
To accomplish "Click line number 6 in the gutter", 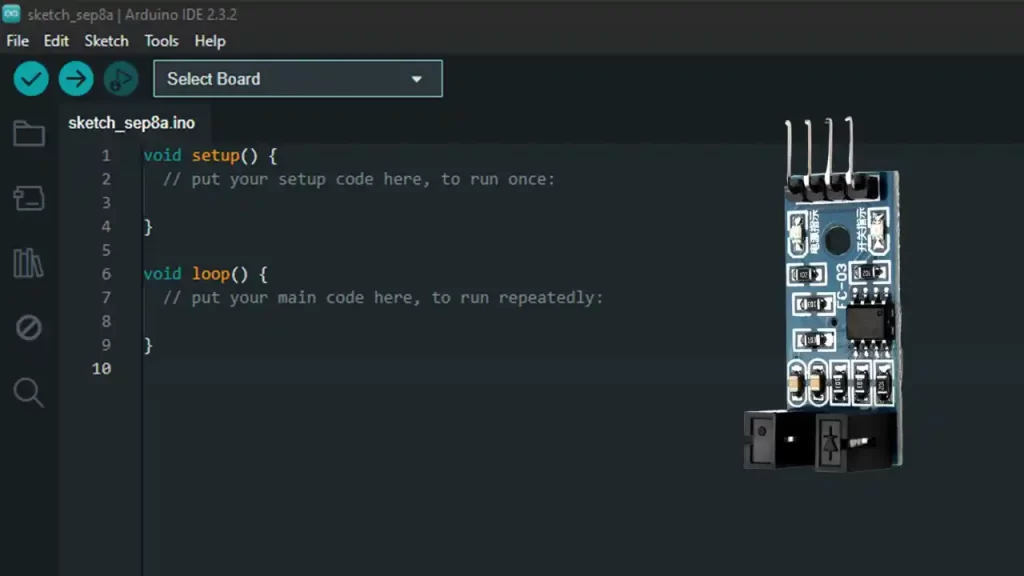I will coord(105,274).
